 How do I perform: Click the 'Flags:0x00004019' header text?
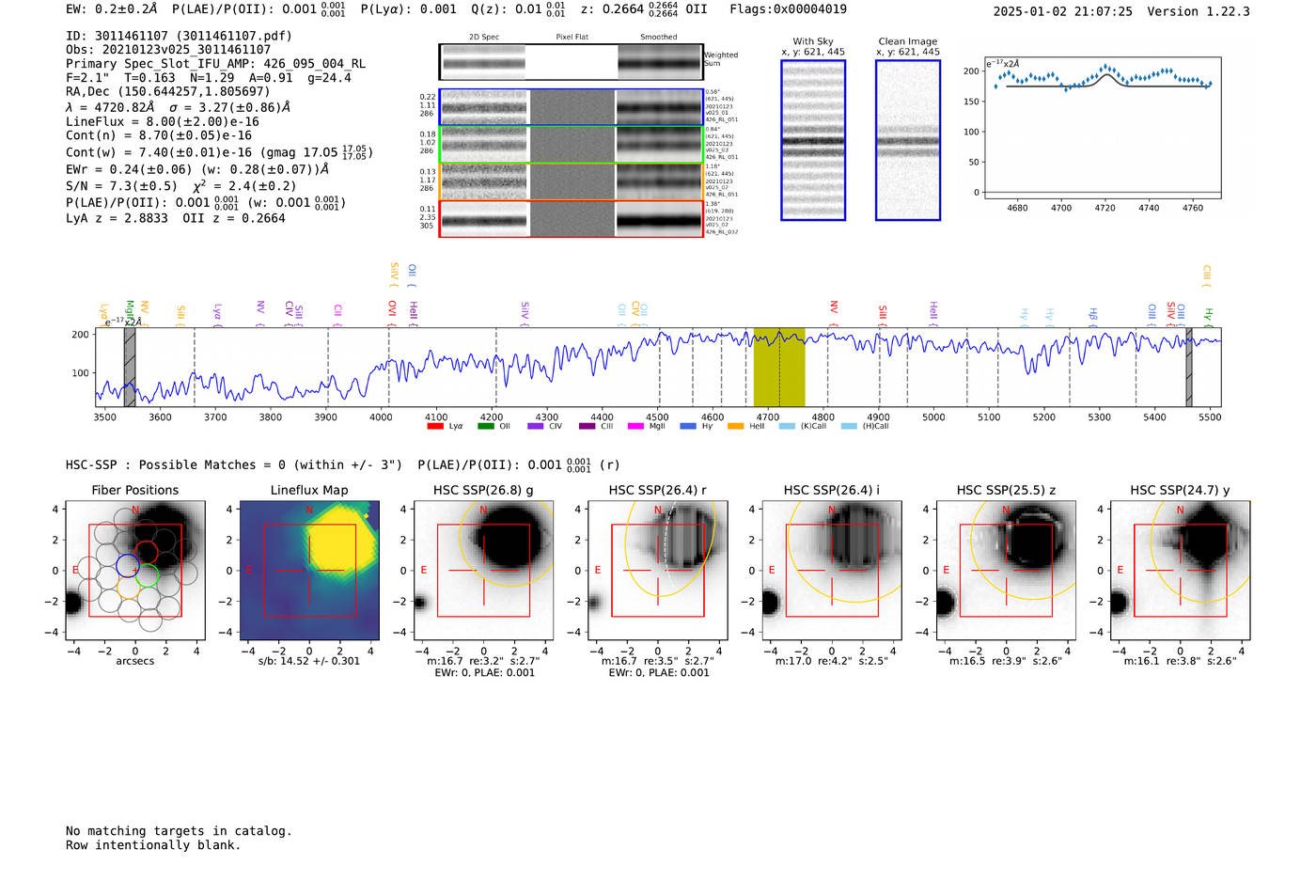coord(788,9)
